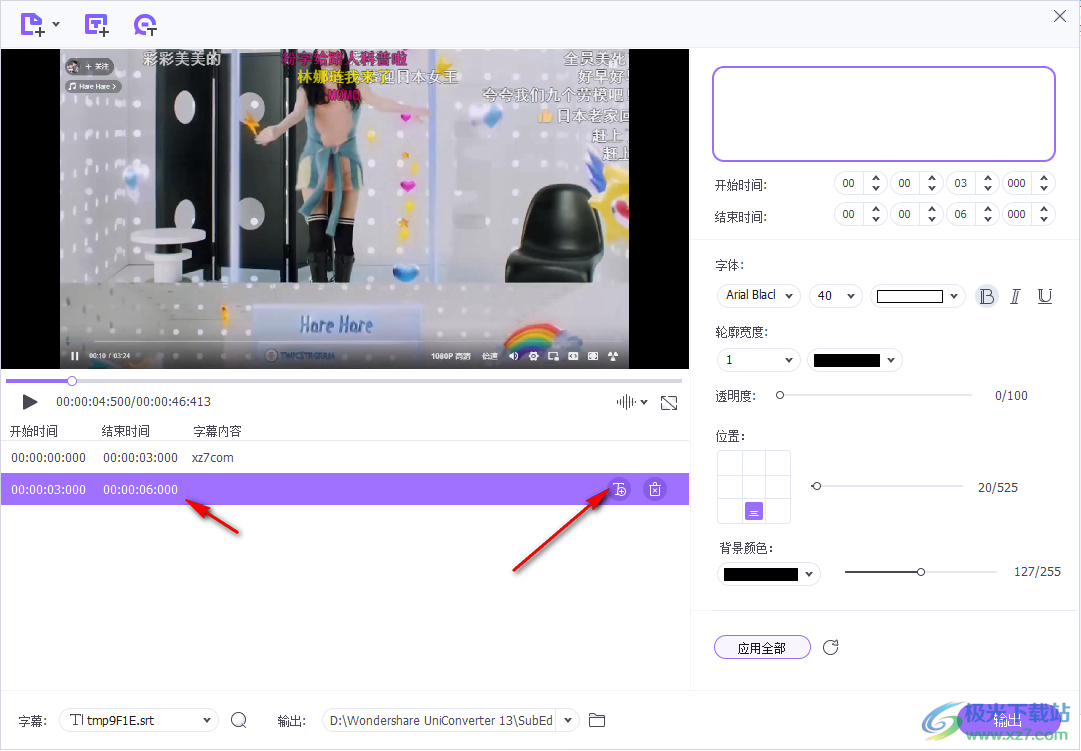Decrease start time seconds with down arrow
The image size is (1081, 751).
(x=988, y=188)
